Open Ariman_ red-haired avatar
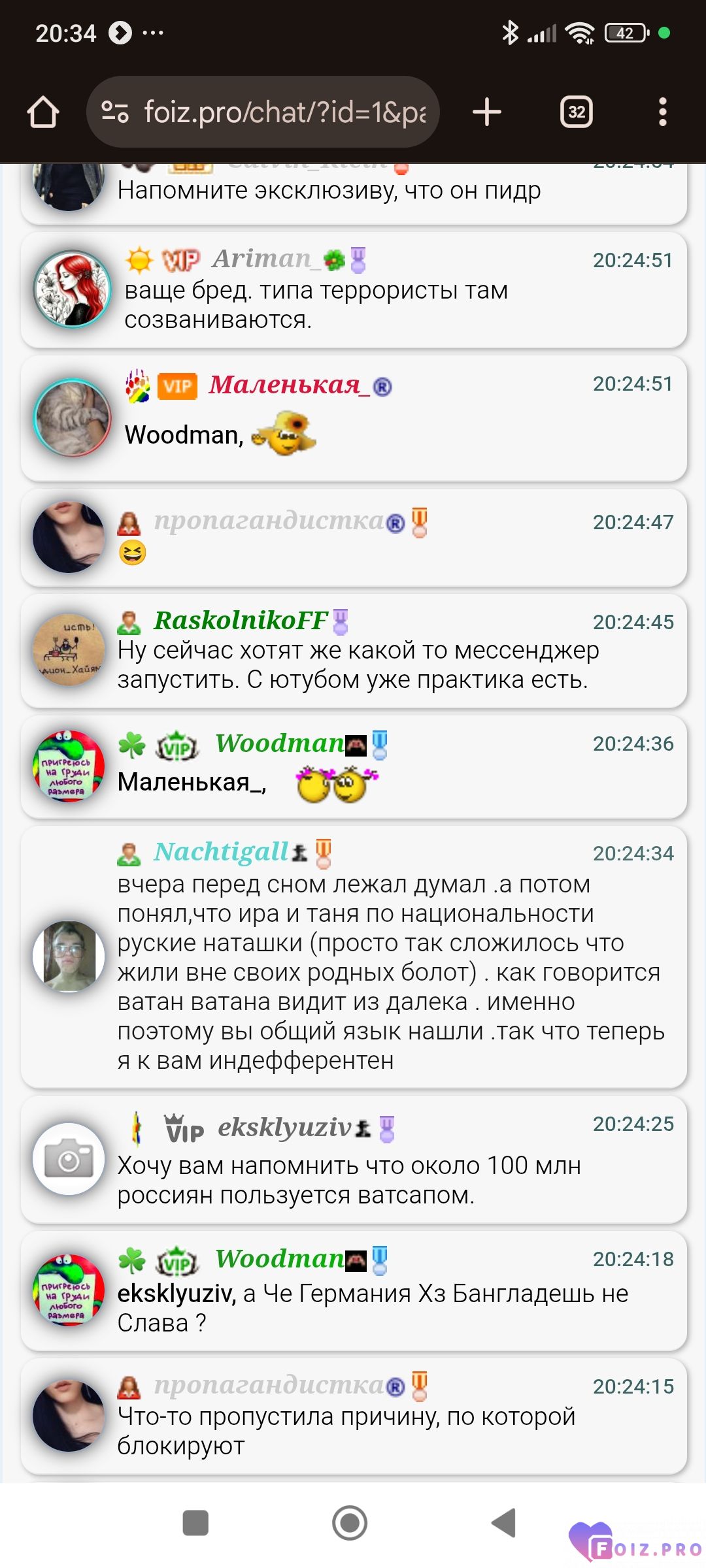 pos(73,288)
